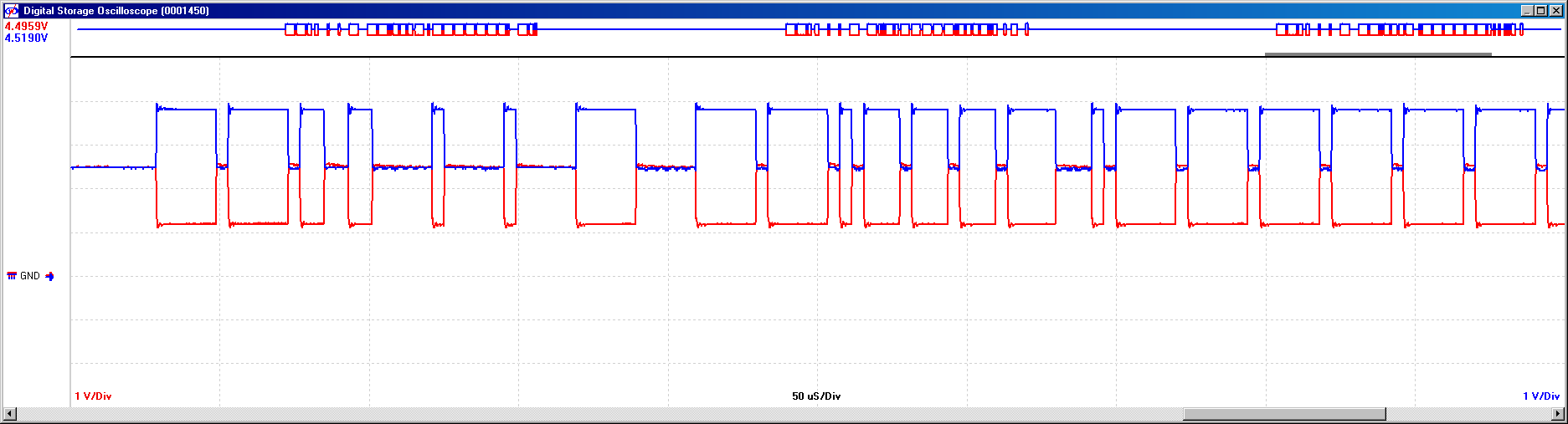Click the middle burst in overview waveform strip
Screen dimensions: 1568x424
click(907, 29)
